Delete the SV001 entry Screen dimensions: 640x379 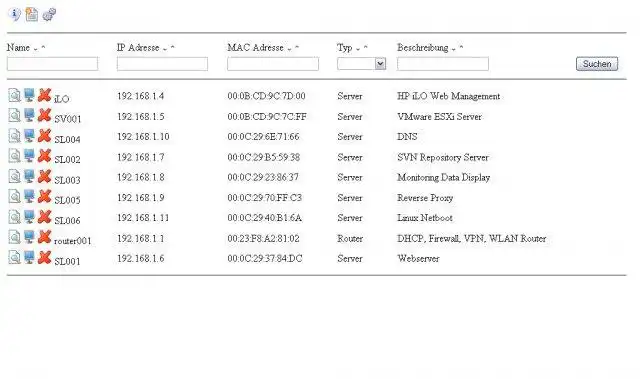(x=44, y=115)
